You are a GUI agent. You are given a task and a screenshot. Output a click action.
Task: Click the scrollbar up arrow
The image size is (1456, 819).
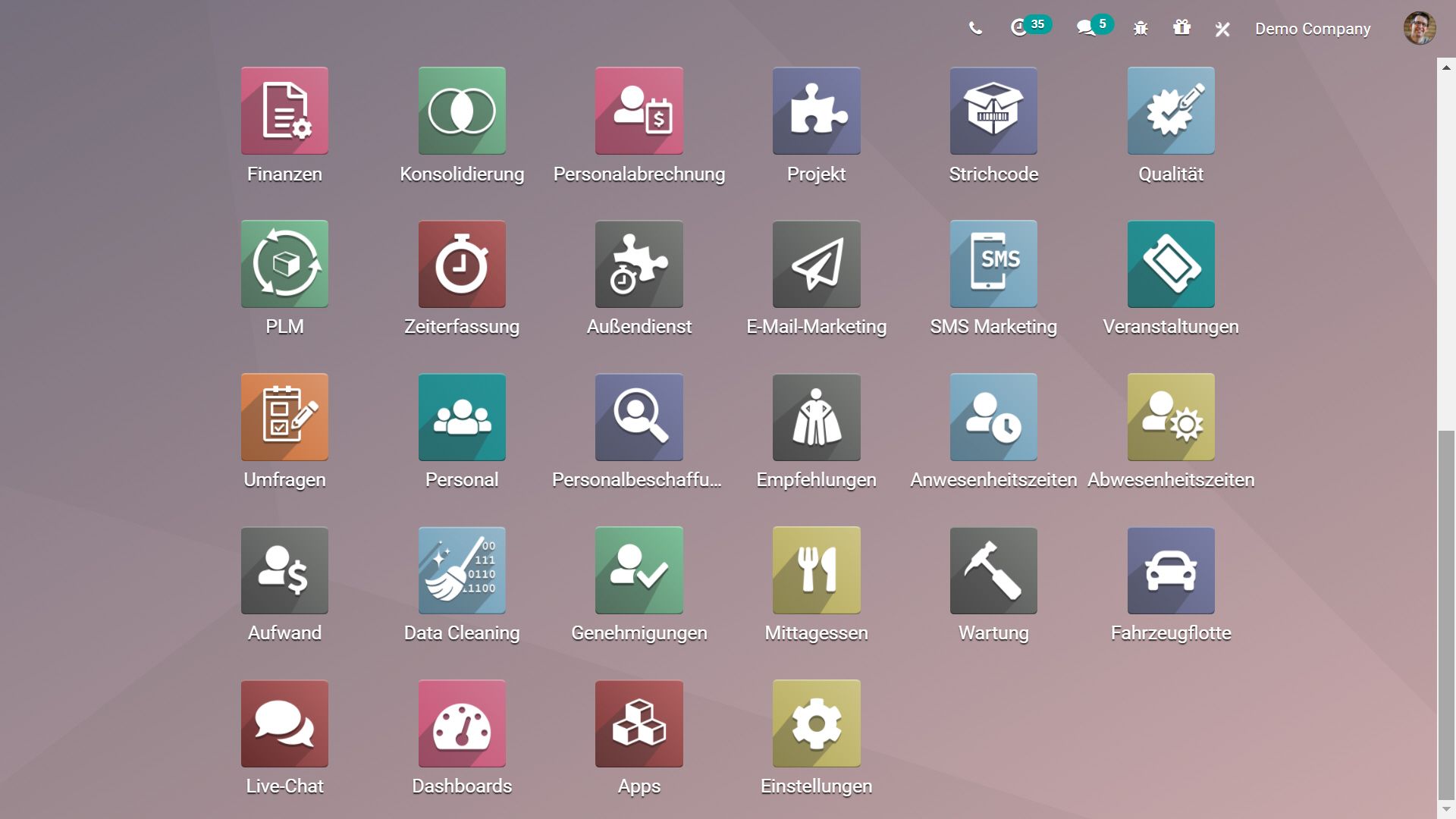click(1446, 67)
